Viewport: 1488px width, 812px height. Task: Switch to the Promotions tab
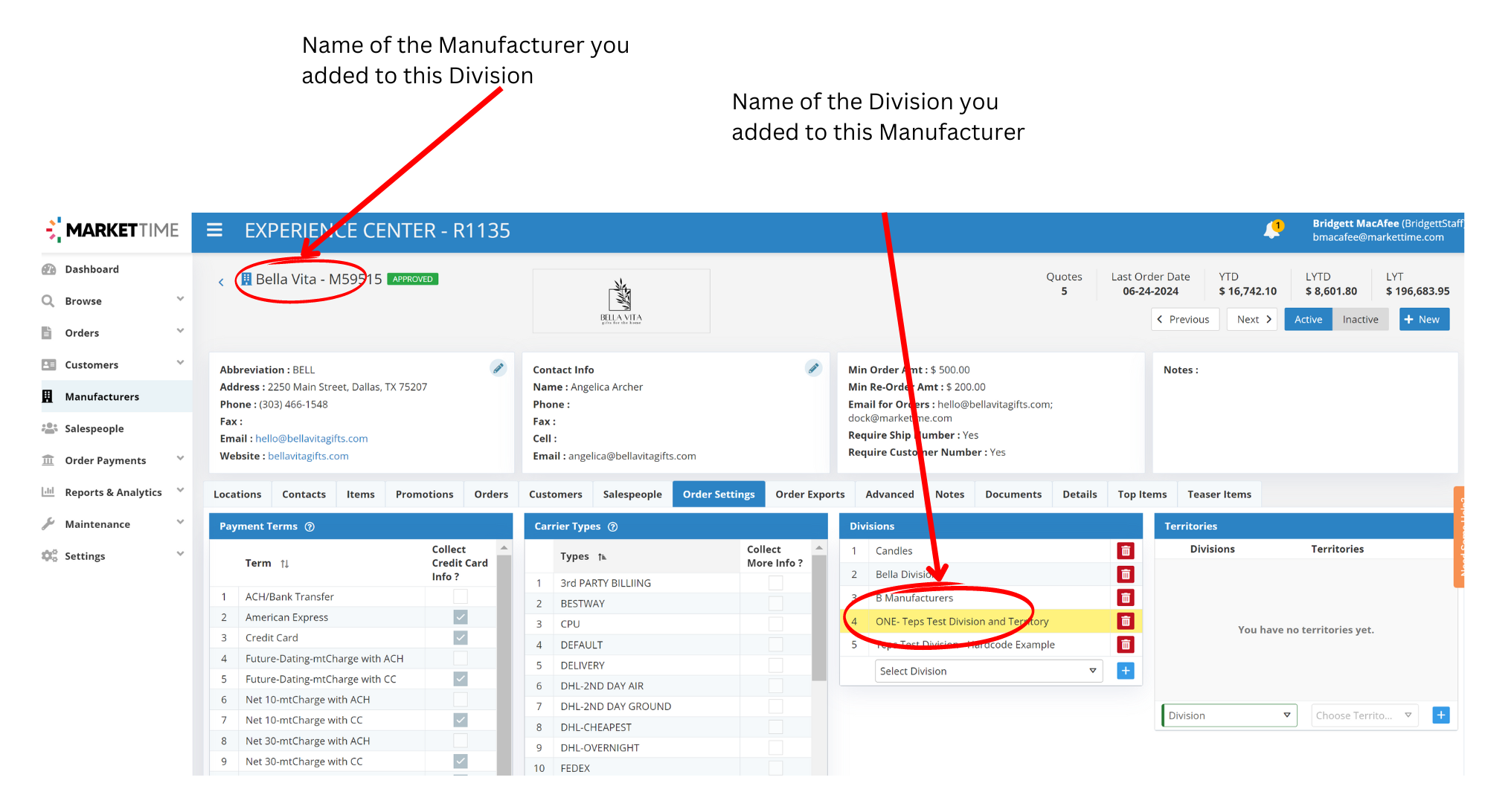click(424, 494)
